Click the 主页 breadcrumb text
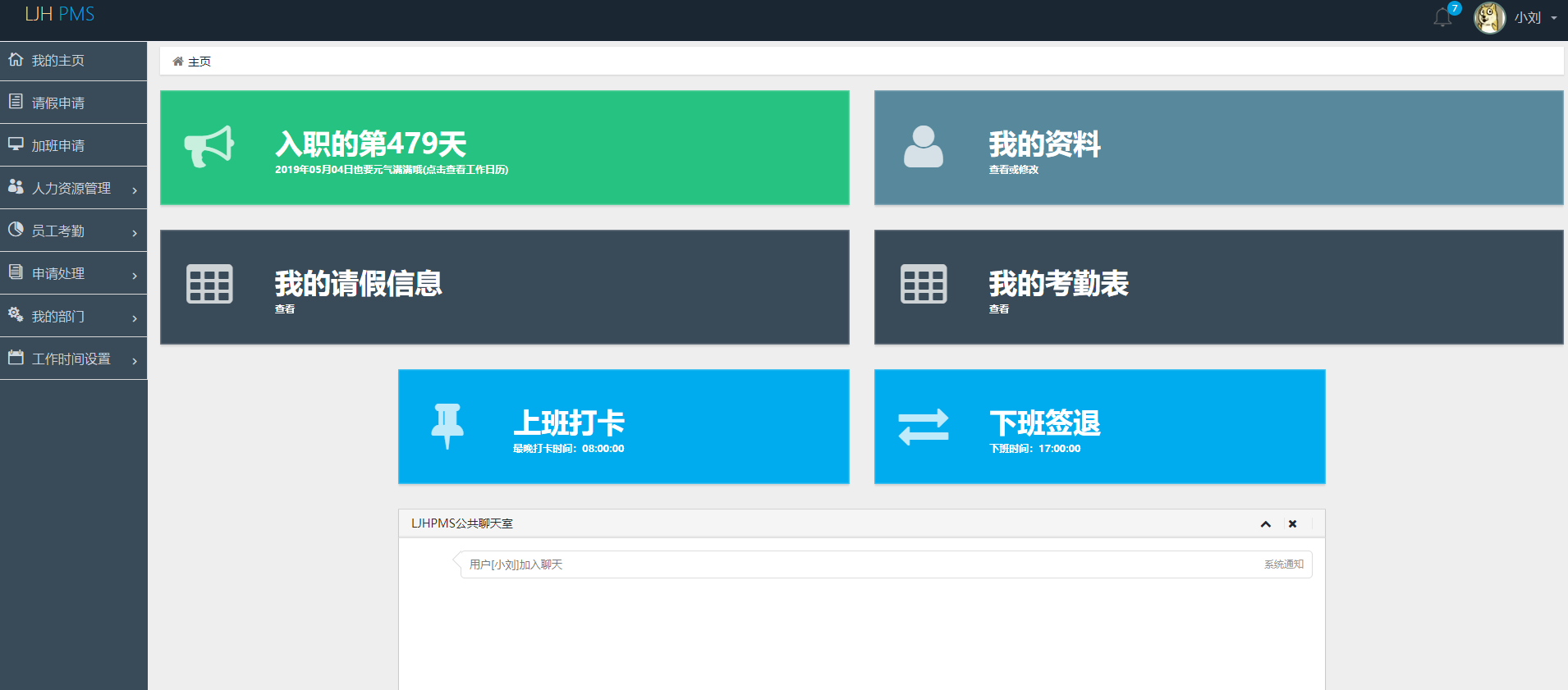The image size is (1568, 690). pos(199,62)
